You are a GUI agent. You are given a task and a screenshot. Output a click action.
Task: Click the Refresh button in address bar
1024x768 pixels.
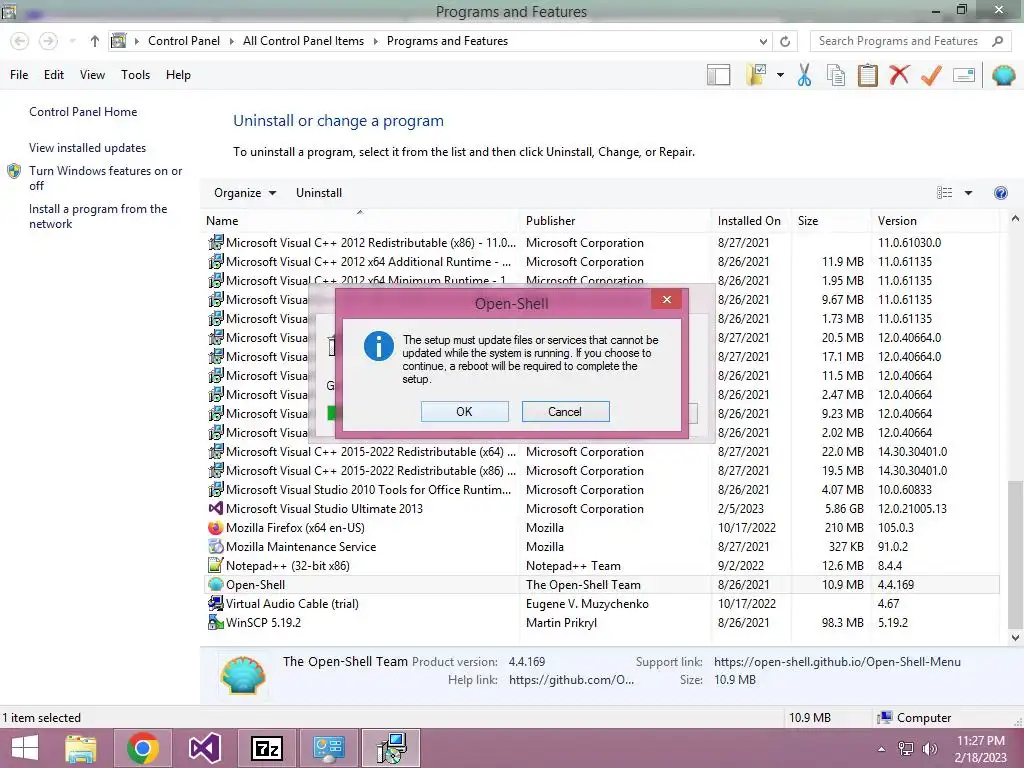click(785, 41)
